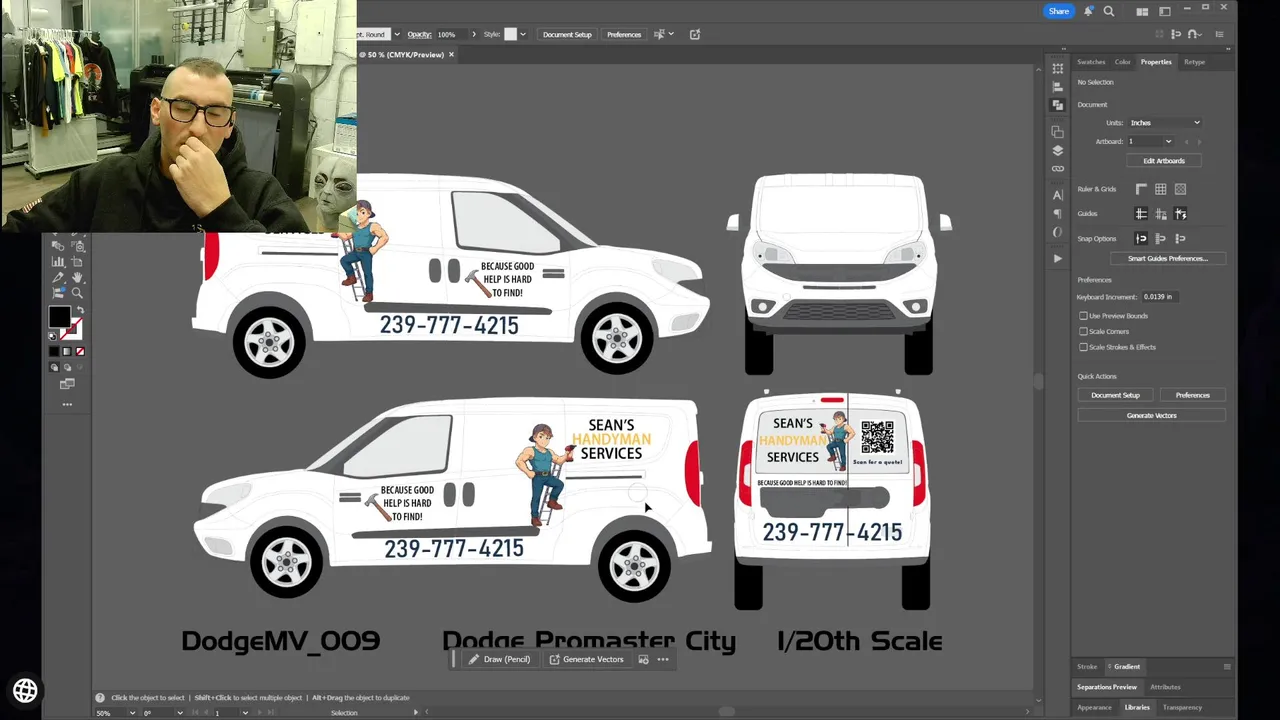Screen dimensions: 1280x720
Task: Open the Pathfinder panel icon
Action: pos(1058,104)
